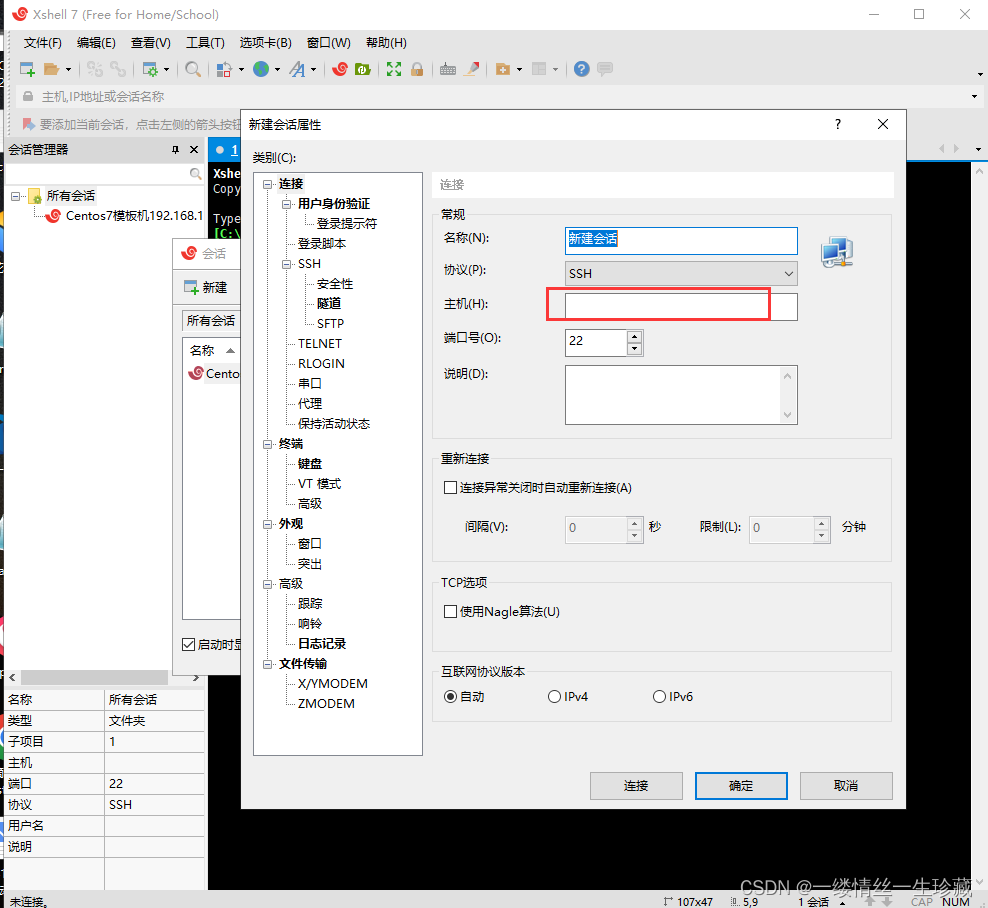
Task: Click the green Fullscreen arrows icon
Action: 394,69
